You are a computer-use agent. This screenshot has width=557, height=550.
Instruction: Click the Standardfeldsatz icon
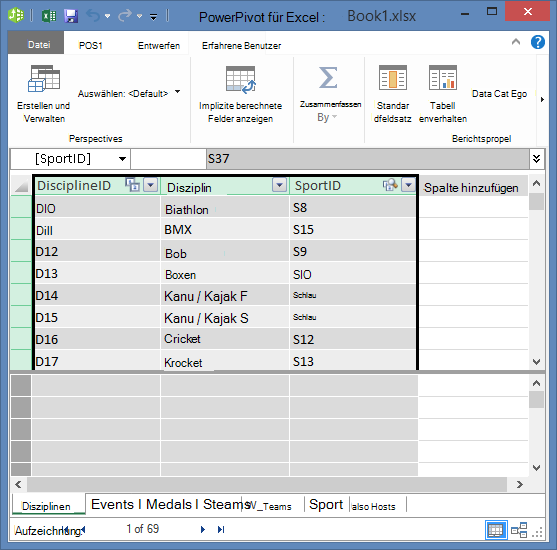(393, 77)
